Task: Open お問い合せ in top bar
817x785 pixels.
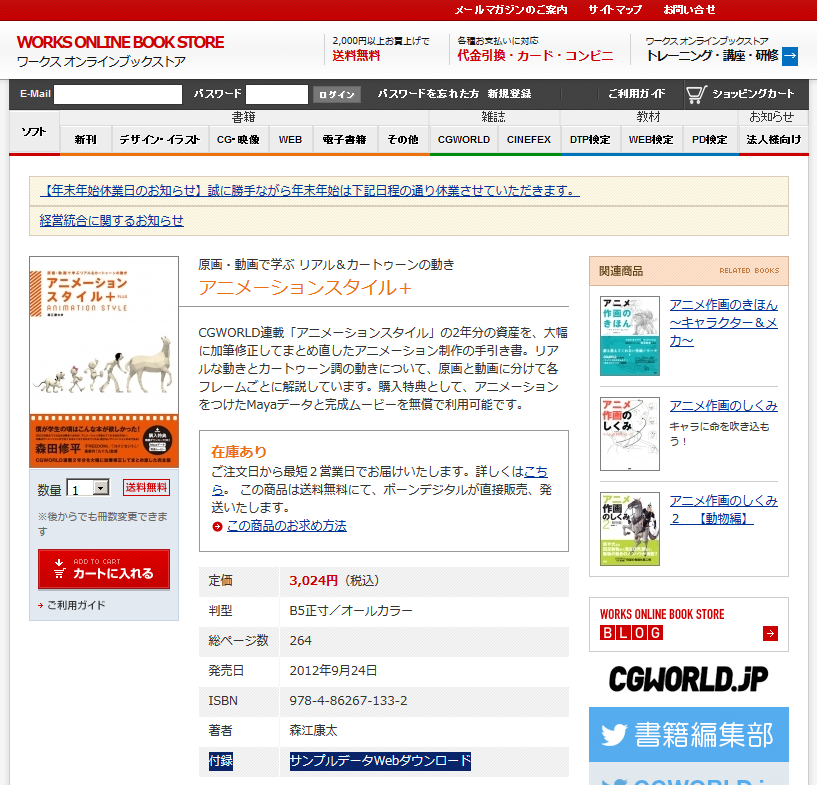Action: pyautogui.click(x=689, y=10)
